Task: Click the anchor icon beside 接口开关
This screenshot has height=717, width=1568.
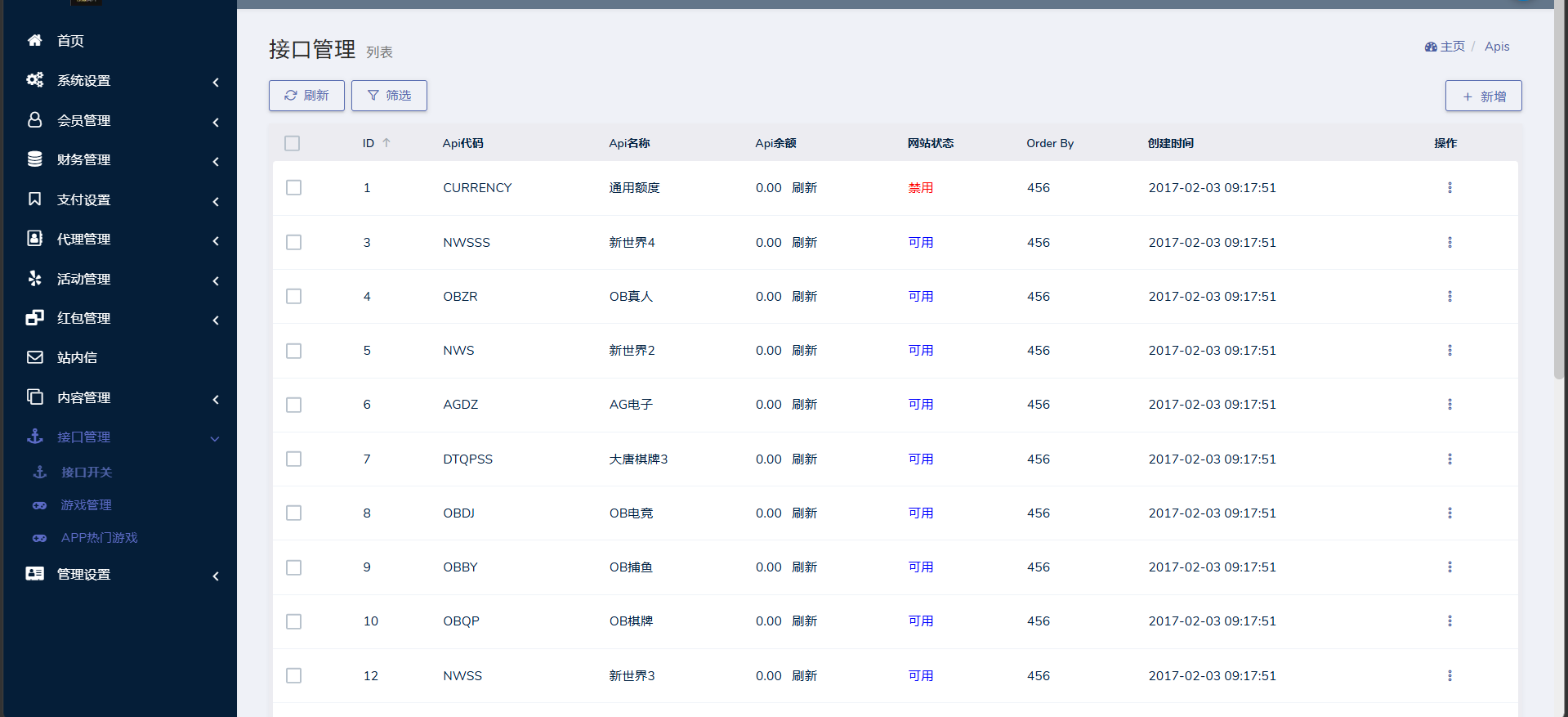Action: (x=39, y=472)
